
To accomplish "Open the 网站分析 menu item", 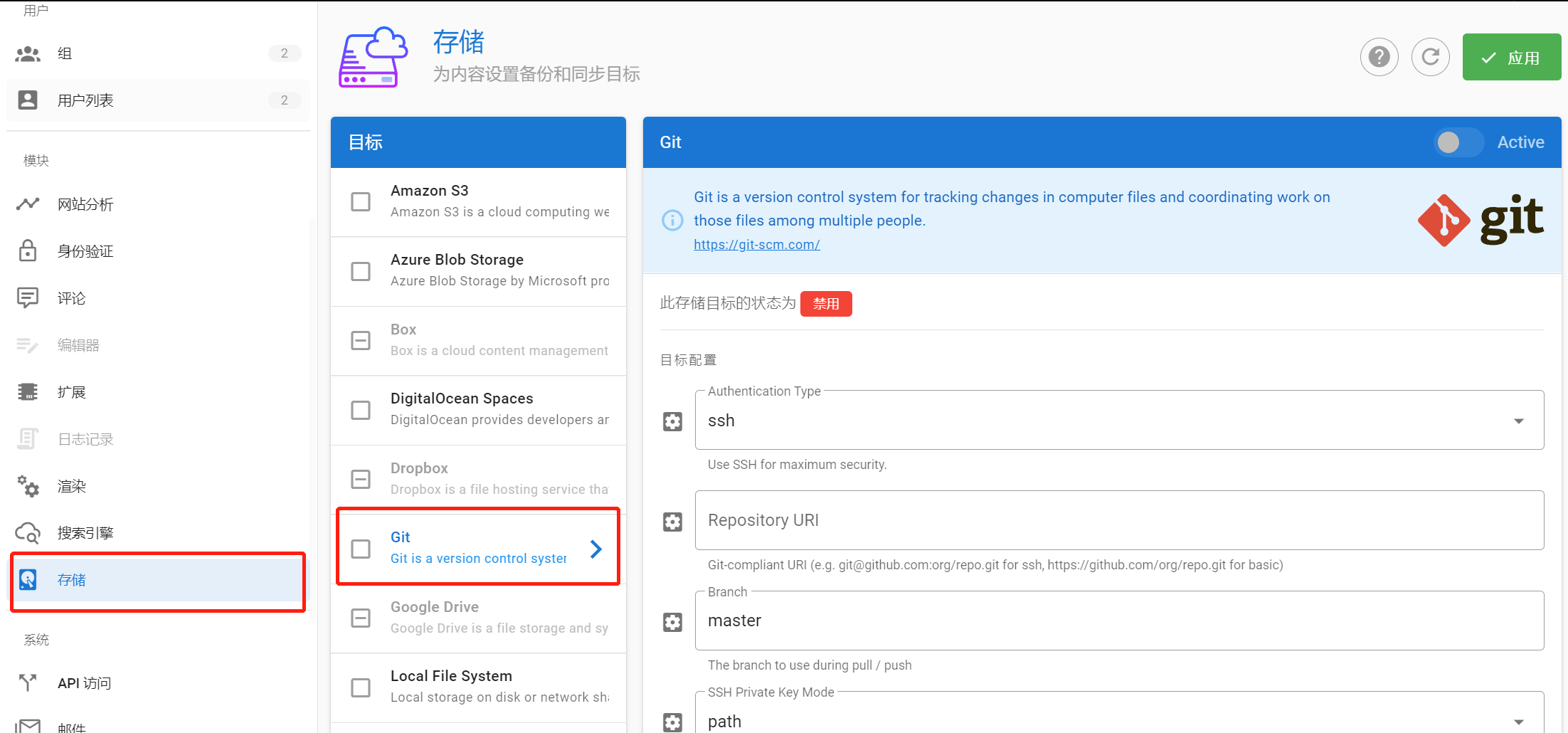I will [x=158, y=204].
